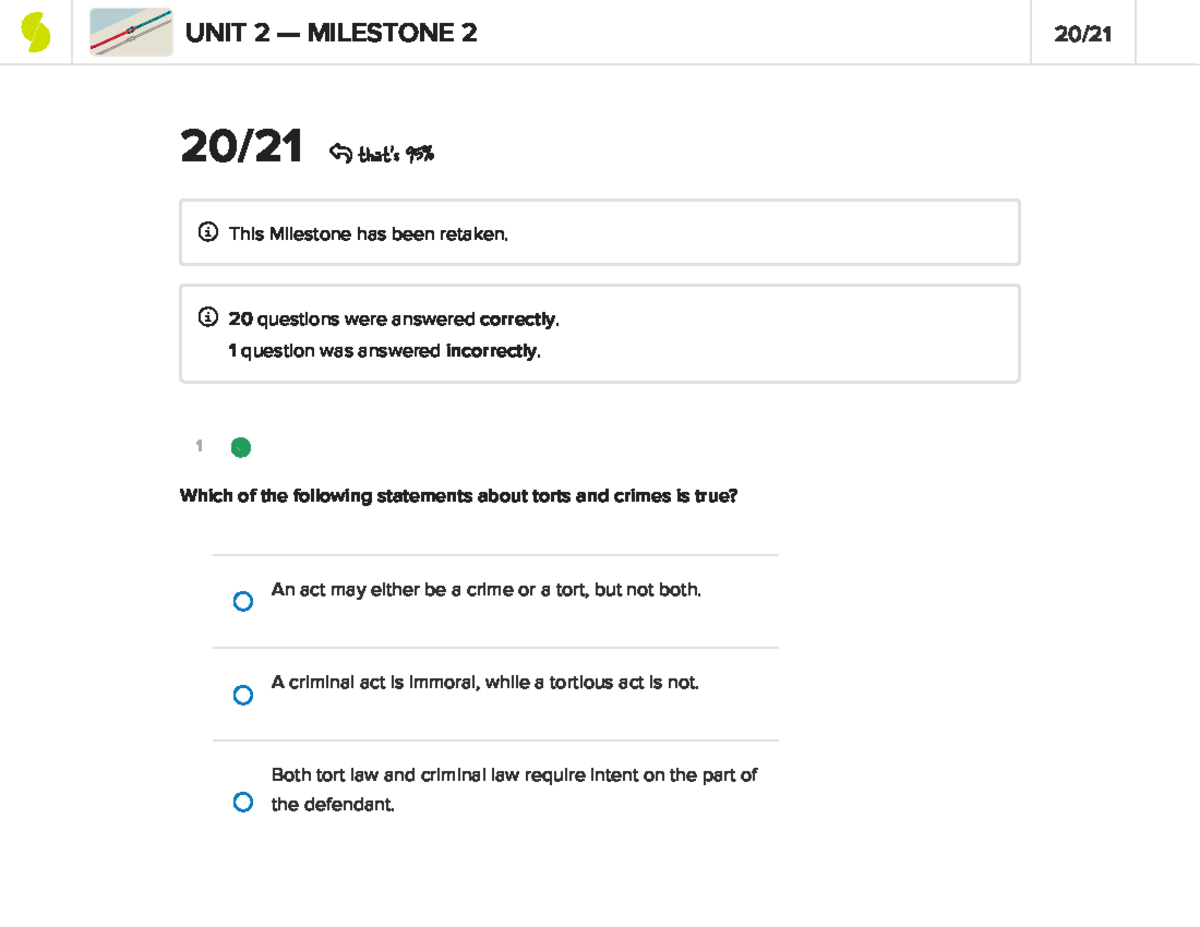Viewport: 1200px width, 927px height.
Task: Click the question text about torts and crimes
Action: click(x=457, y=494)
